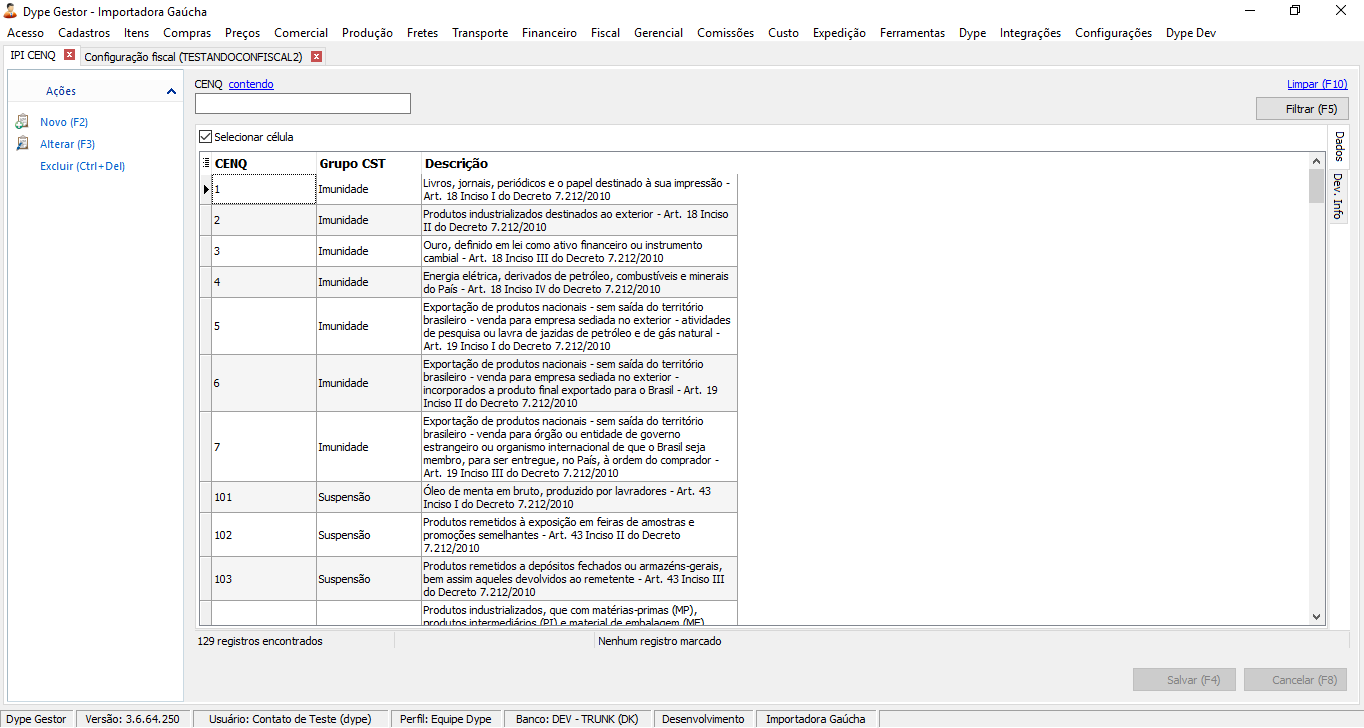The height and width of the screenshot is (728, 1364).
Task: Open the Acesso menu
Action: pyautogui.click(x=25, y=33)
